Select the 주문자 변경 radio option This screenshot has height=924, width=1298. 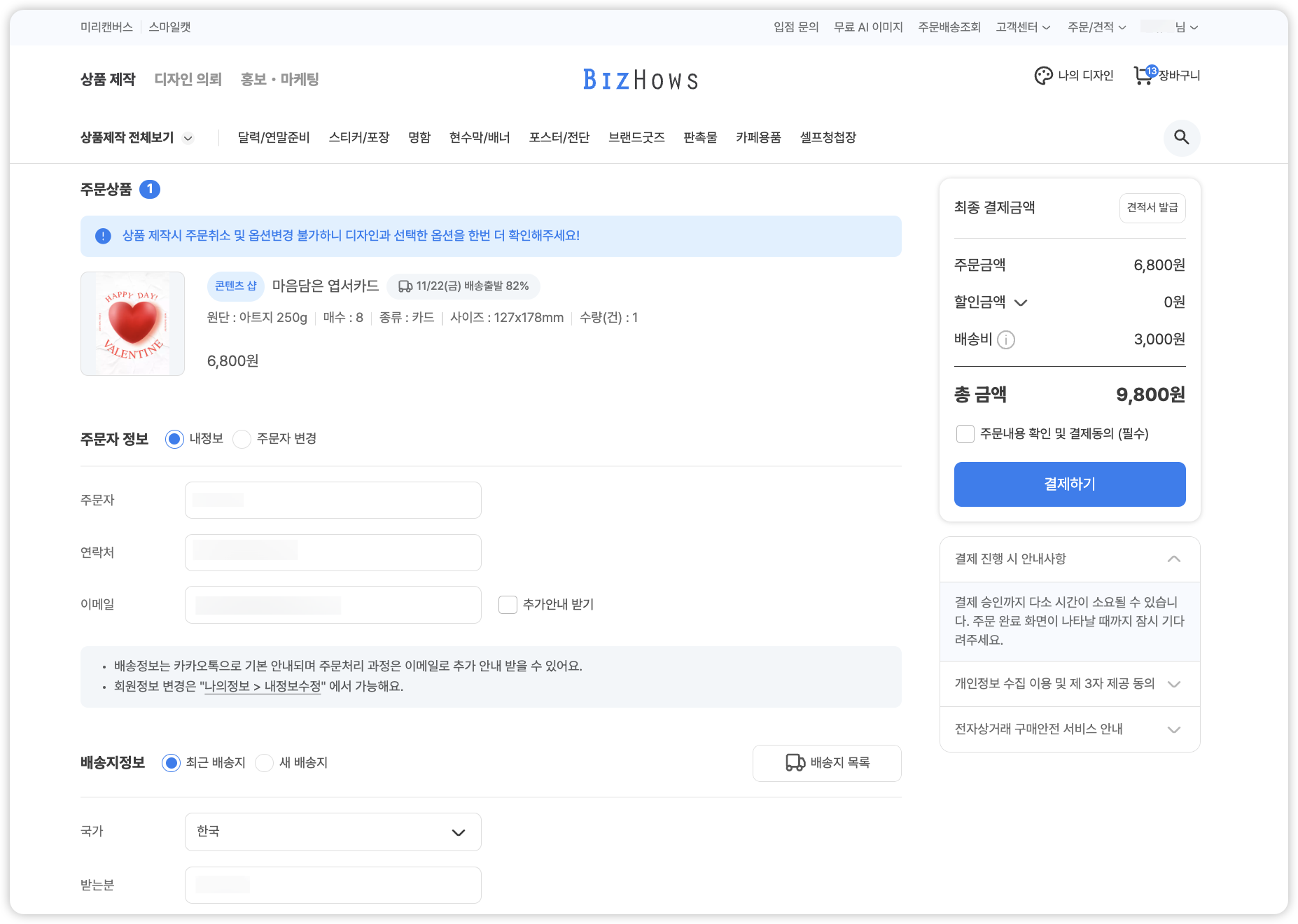pos(242,439)
